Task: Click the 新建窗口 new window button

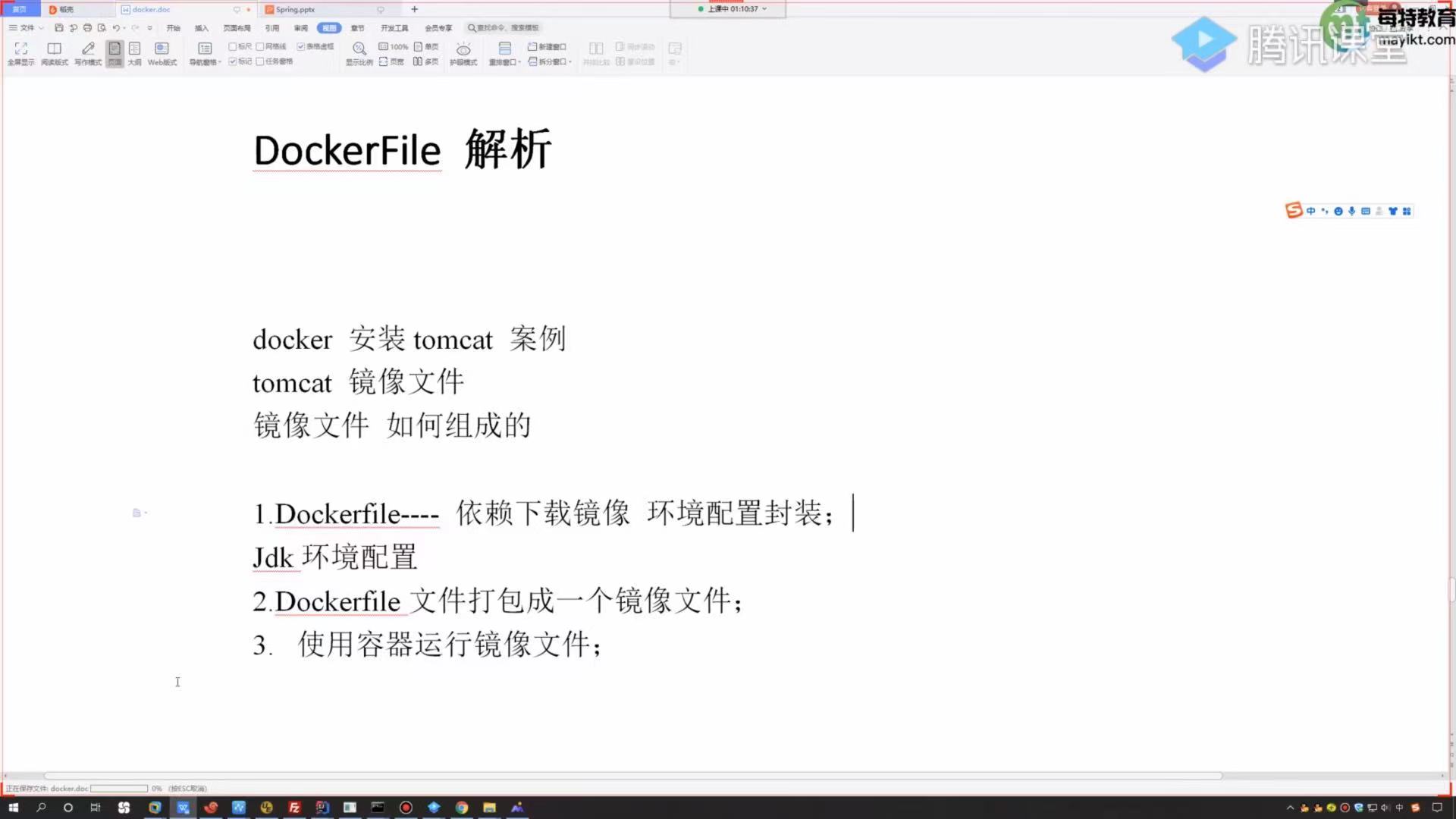Action: click(547, 46)
